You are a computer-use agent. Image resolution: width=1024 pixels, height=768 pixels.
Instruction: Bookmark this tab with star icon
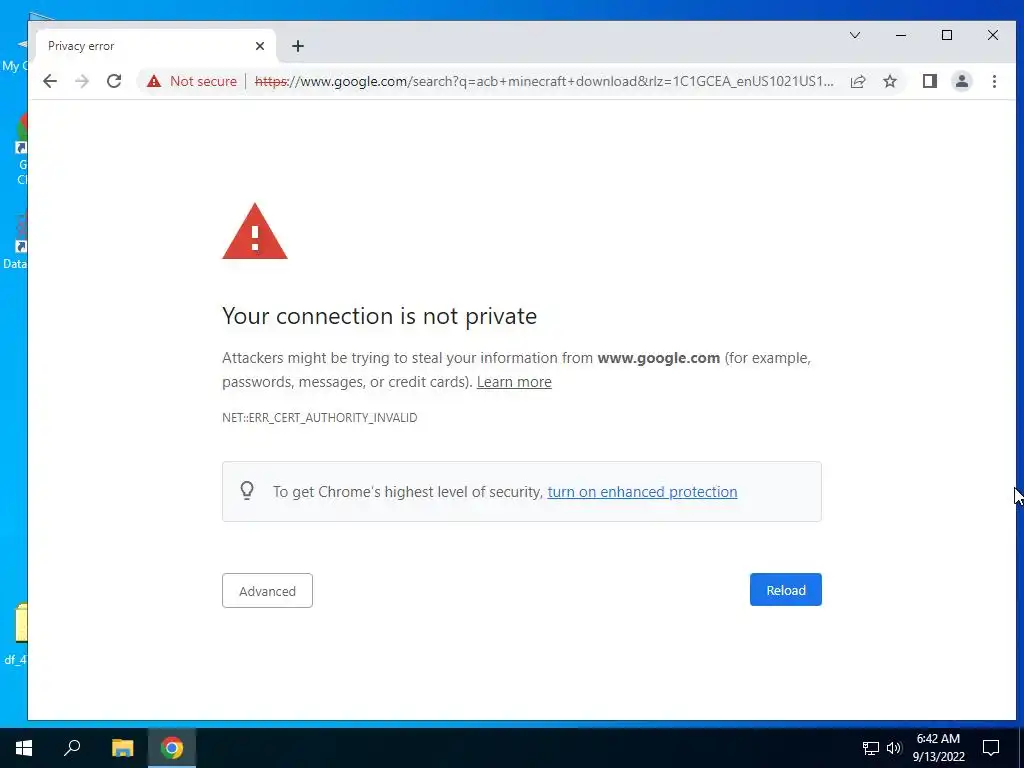tap(889, 81)
